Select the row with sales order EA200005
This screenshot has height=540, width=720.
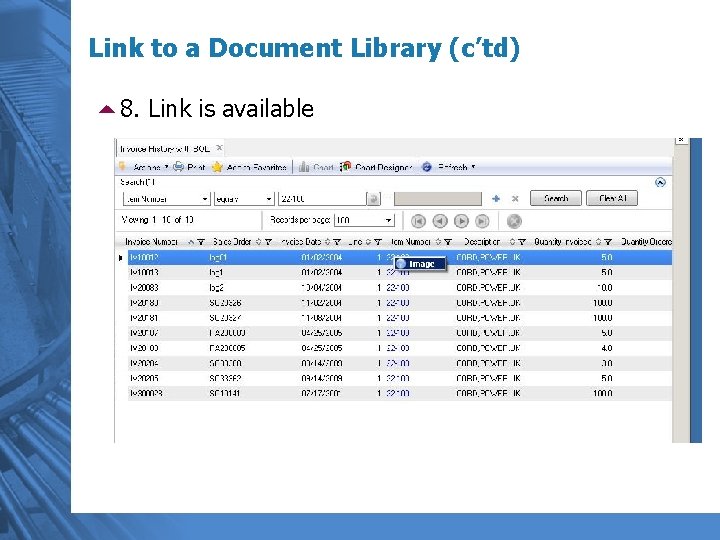(399, 348)
